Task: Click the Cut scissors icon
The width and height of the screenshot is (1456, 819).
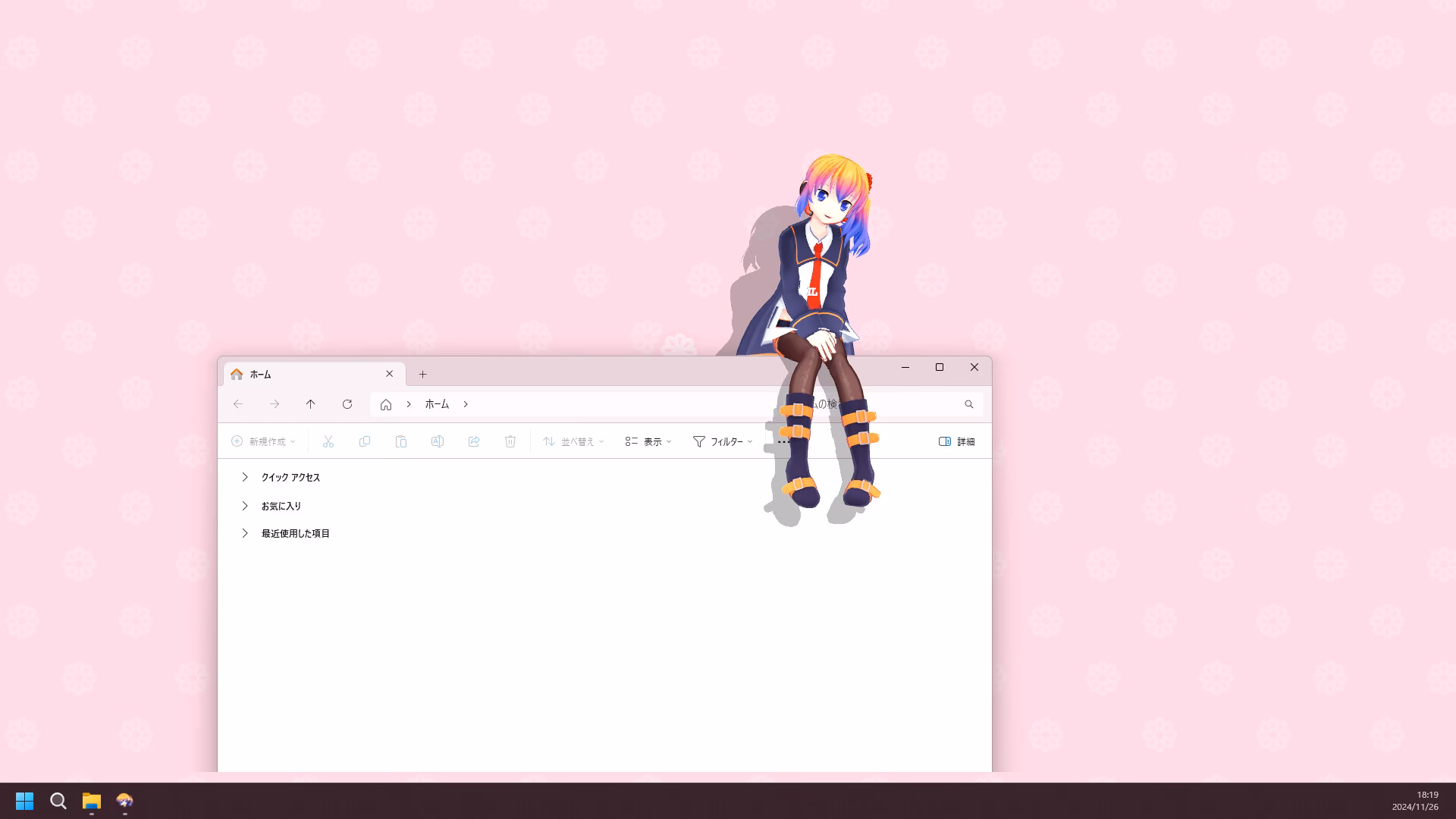Action: pyautogui.click(x=328, y=441)
